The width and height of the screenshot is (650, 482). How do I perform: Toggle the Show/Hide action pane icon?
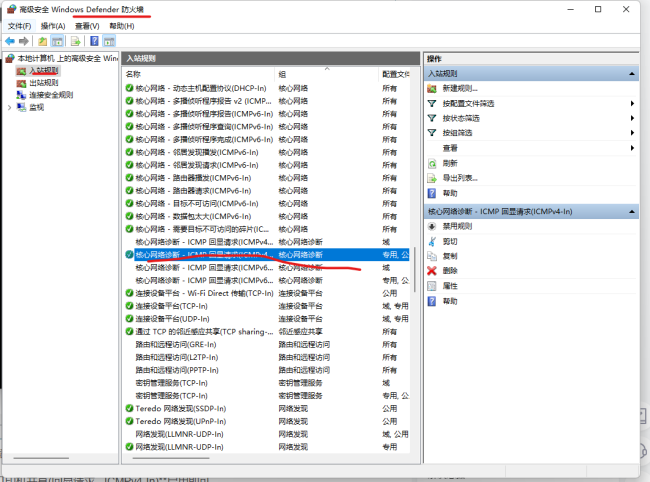pyautogui.click(x=109, y=41)
